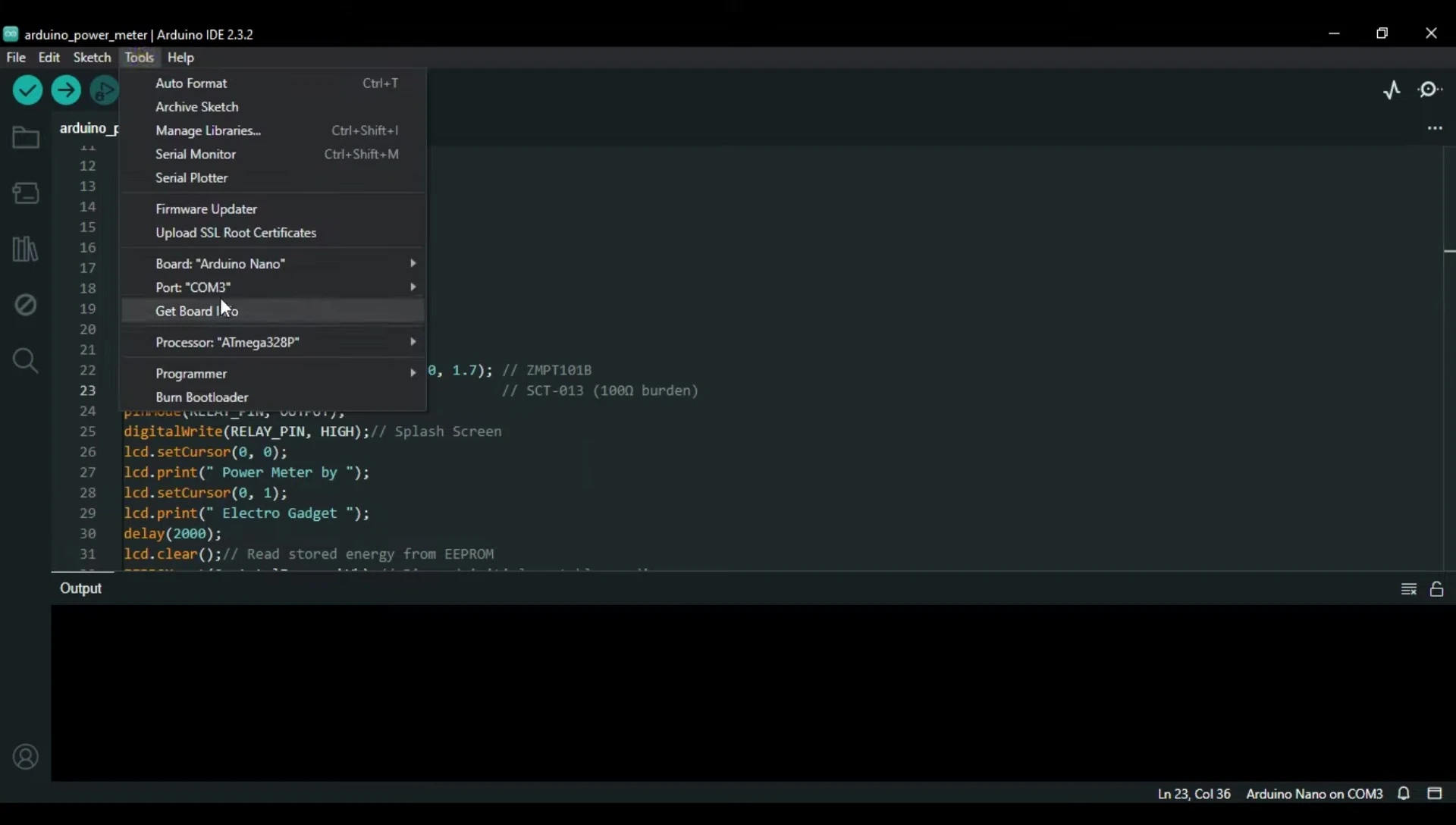
Task: Click the lcd.print Power Meter by line
Action: pos(246,472)
